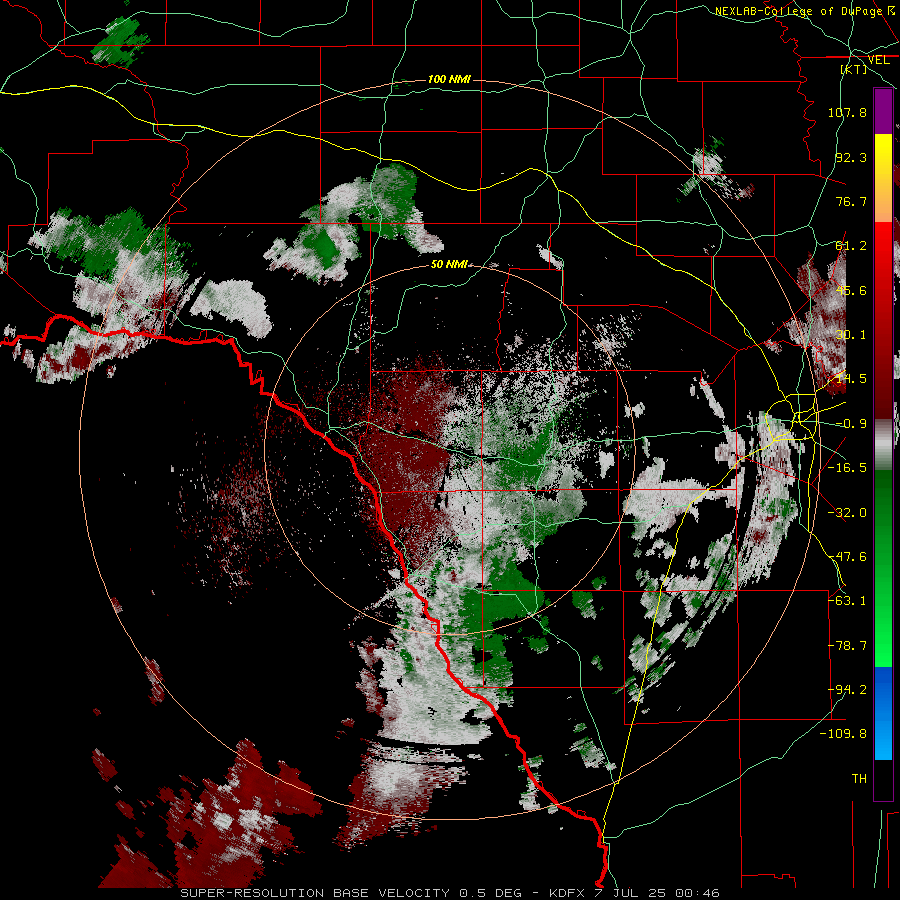The image size is (900, 900).
Task: Click the 92.3 legend value
Action: coord(851,157)
